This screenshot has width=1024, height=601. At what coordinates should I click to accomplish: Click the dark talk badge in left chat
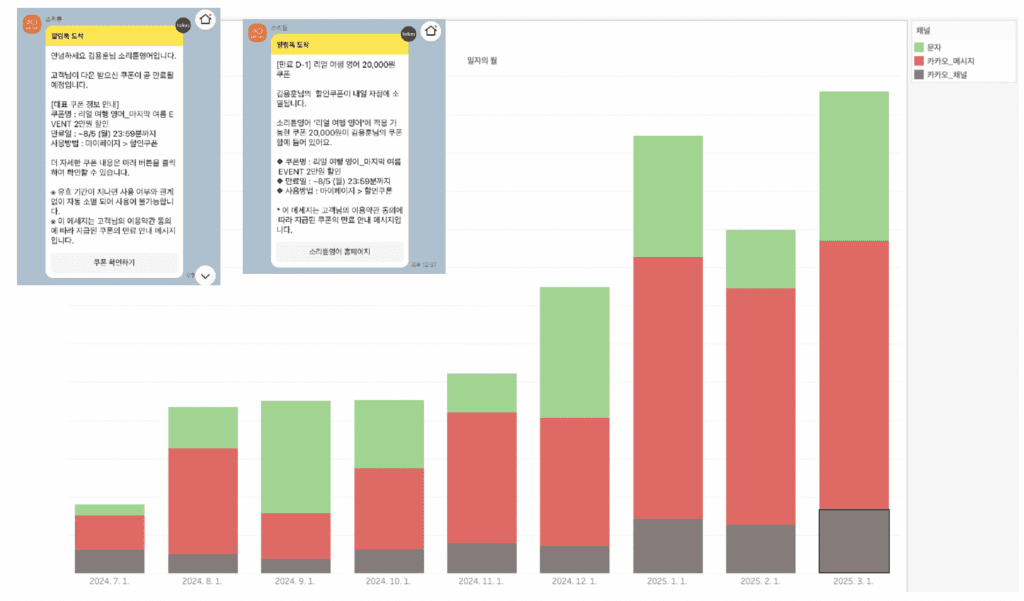[182, 24]
